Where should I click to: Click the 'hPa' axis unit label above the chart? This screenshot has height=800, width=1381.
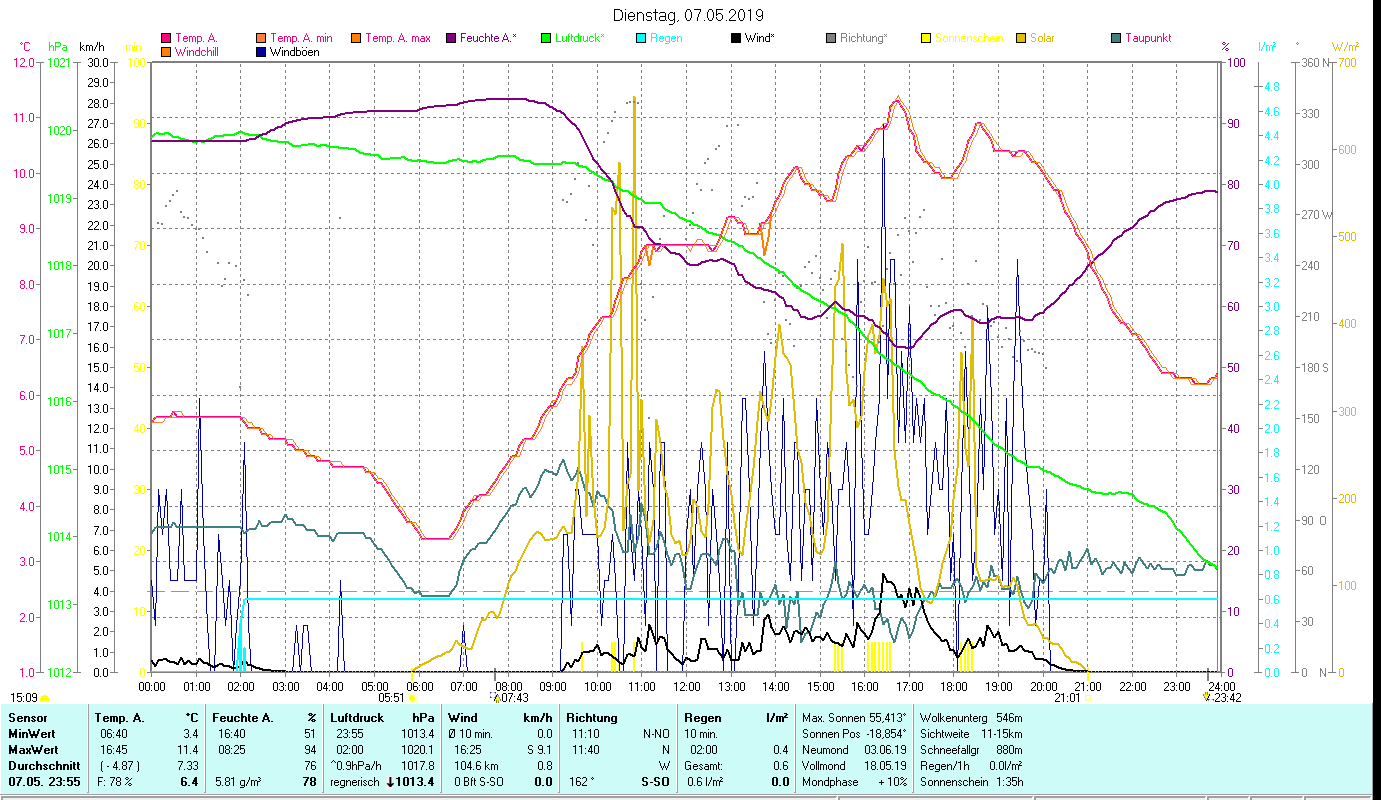(58, 47)
